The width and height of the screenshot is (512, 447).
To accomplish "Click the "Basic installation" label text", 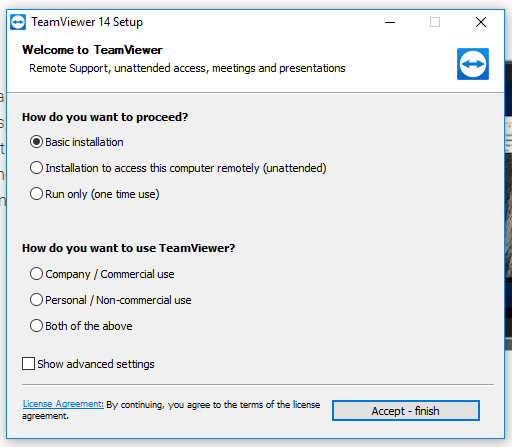I will 84,142.
